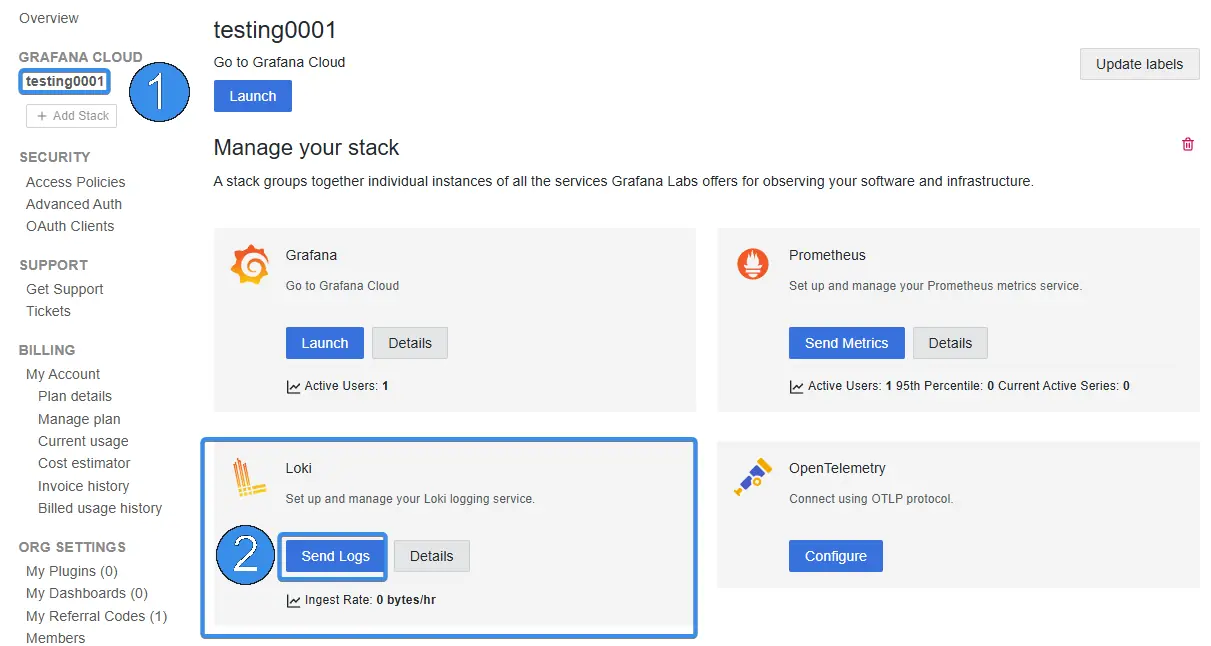
Task: Launch Grafana from the Grafana card
Action: point(325,343)
